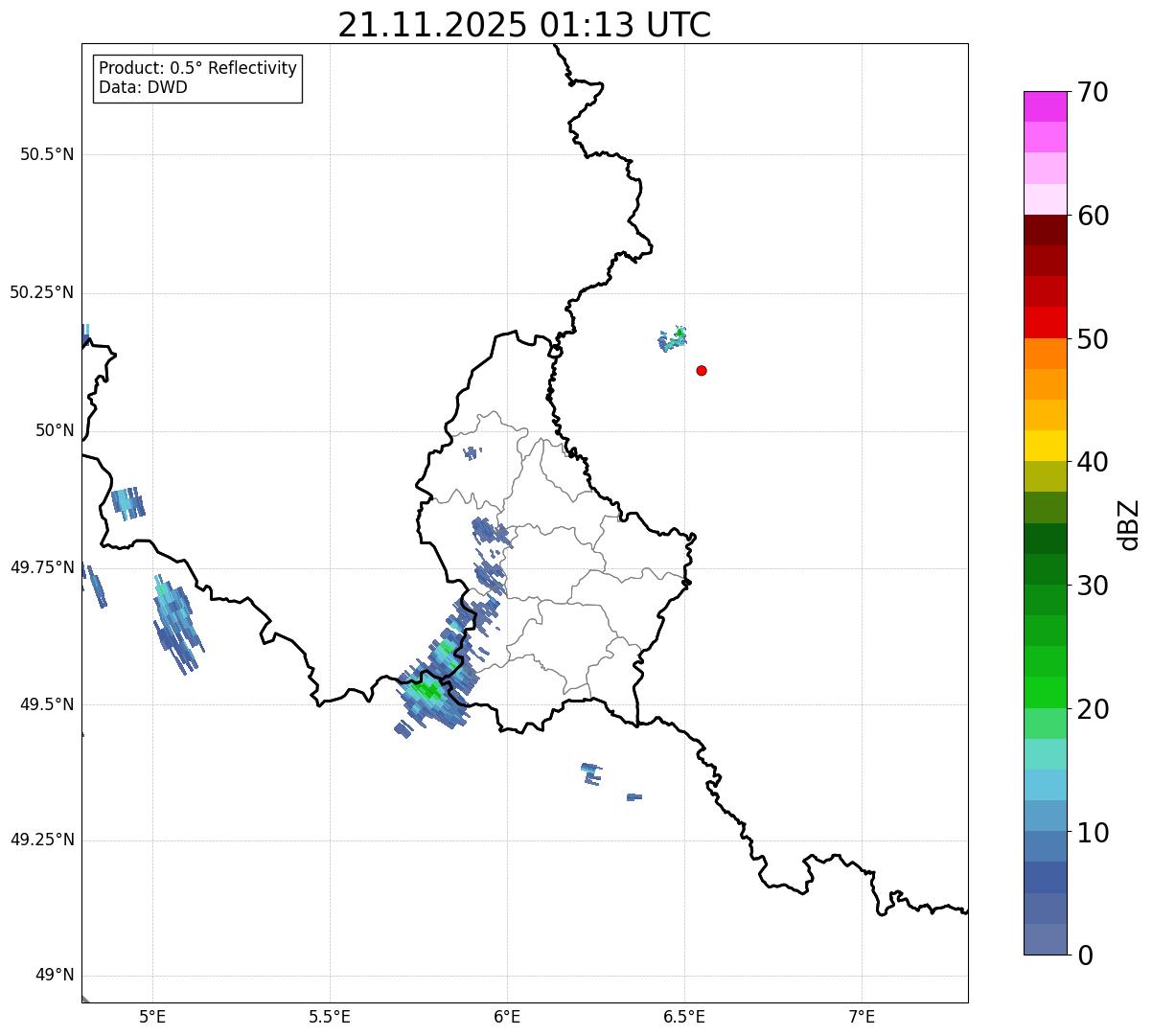Click the bright green swatch above 20 dBZ
This screenshot has width=1152, height=1036.
click(1045, 692)
